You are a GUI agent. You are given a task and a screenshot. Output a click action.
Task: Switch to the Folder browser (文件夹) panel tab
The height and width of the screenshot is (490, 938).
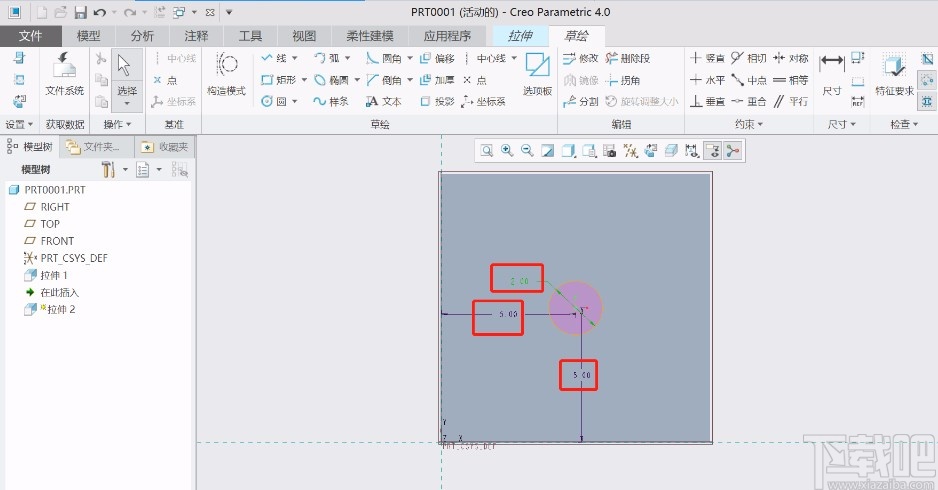[x=94, y=147]
